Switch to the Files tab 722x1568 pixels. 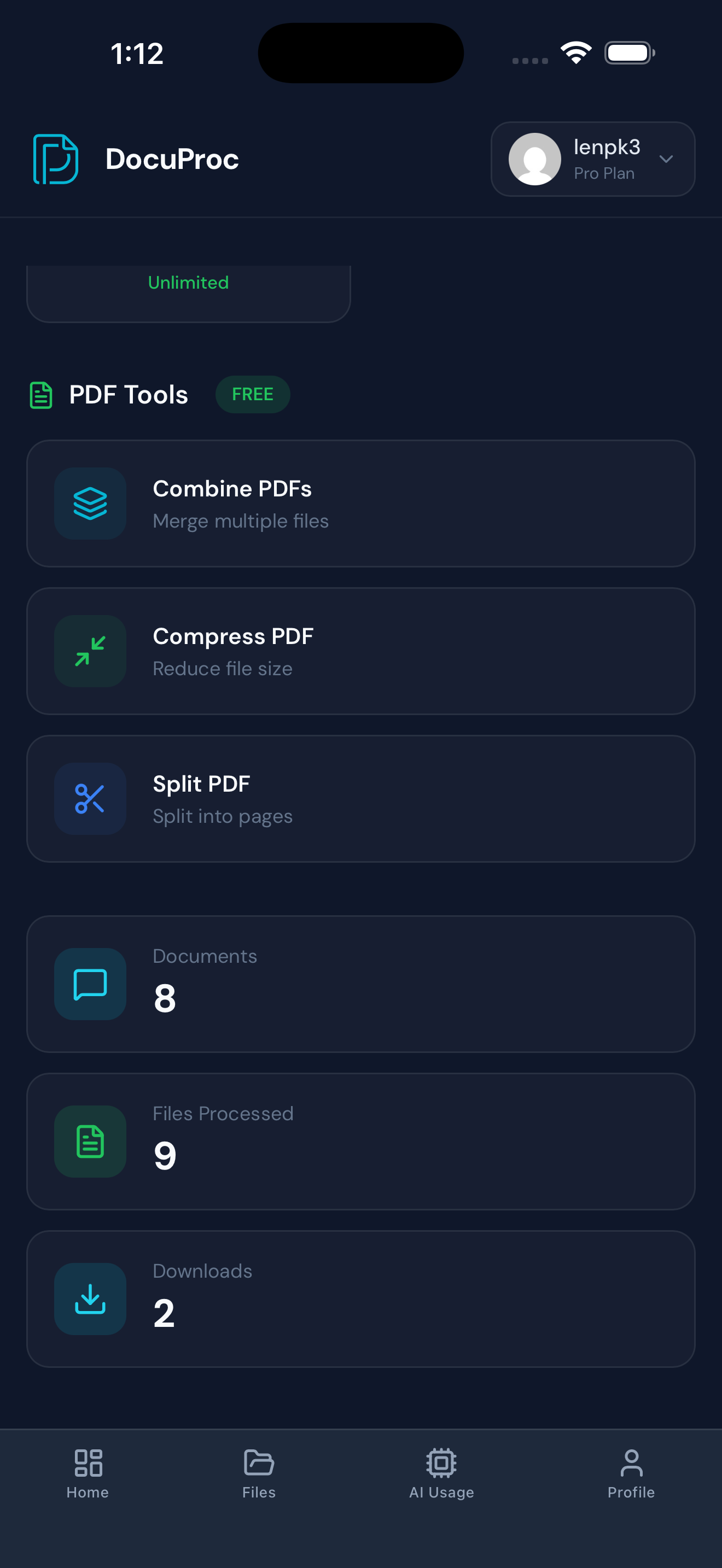(x=259, y=1473)
